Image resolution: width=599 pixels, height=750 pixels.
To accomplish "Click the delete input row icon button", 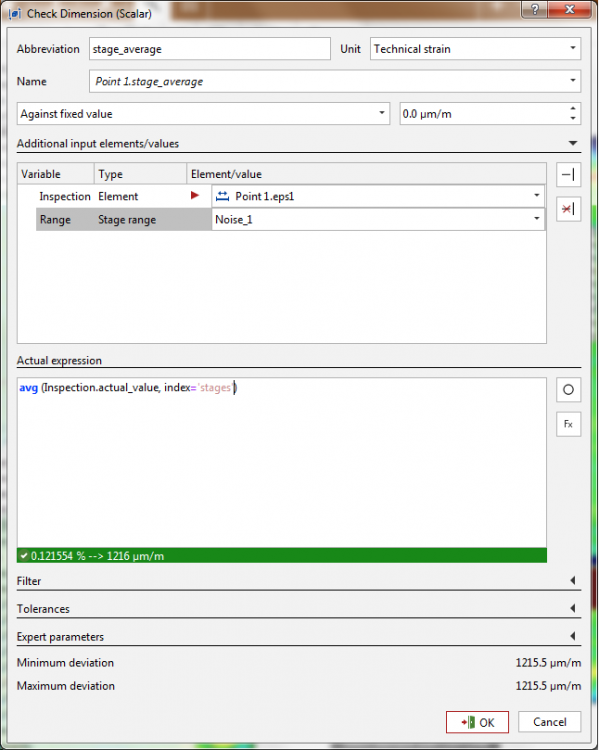I will (568, 209).
